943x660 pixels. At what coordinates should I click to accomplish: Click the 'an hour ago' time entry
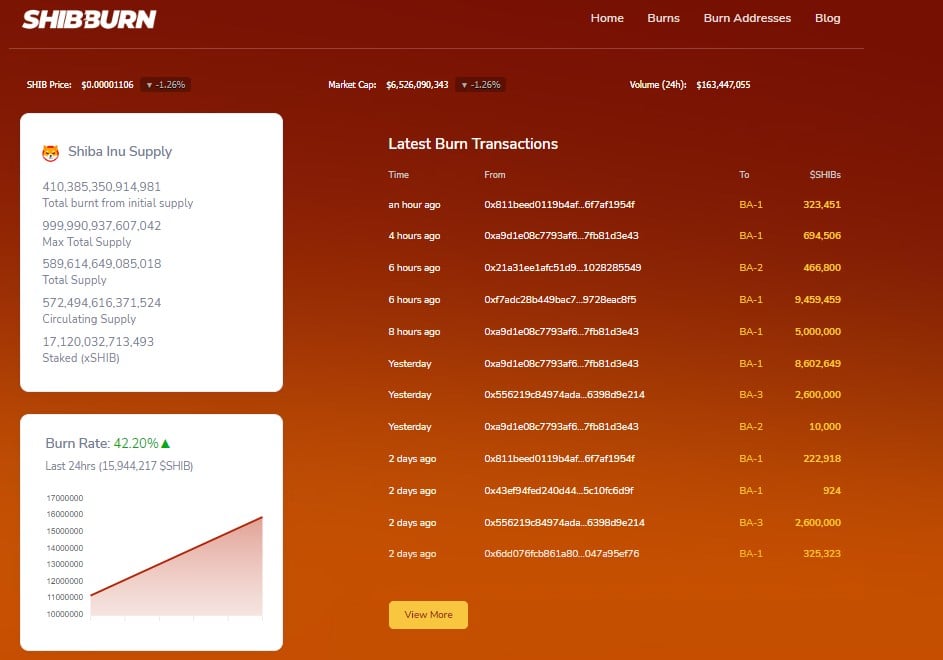click(414, 205)
